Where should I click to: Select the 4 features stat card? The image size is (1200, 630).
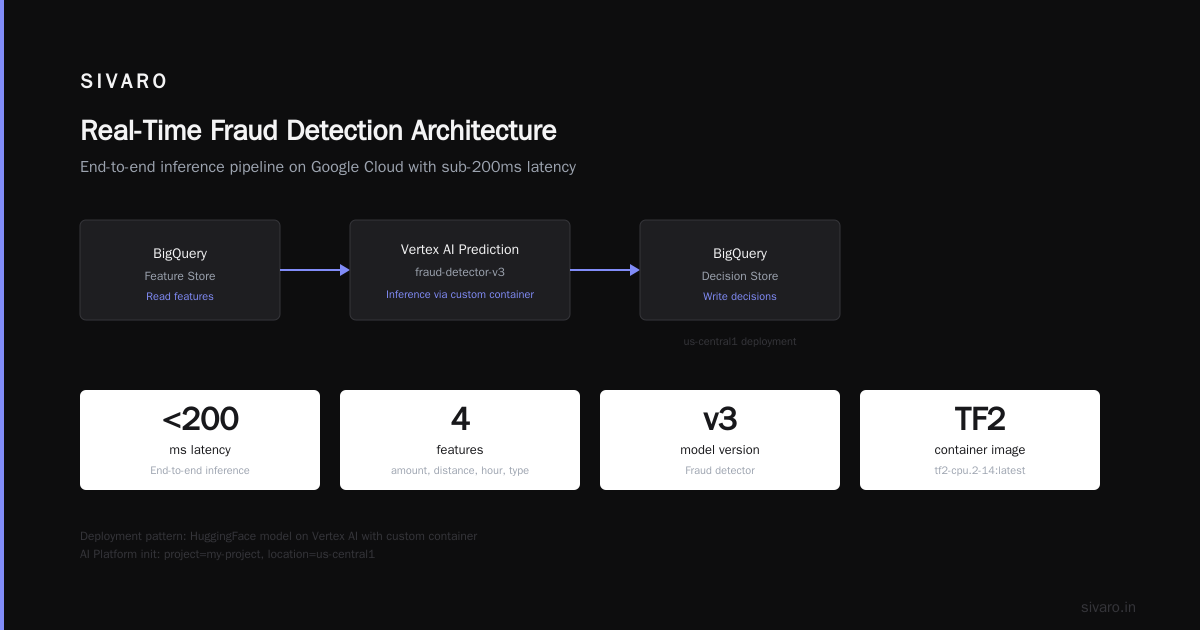coord(460,440)
